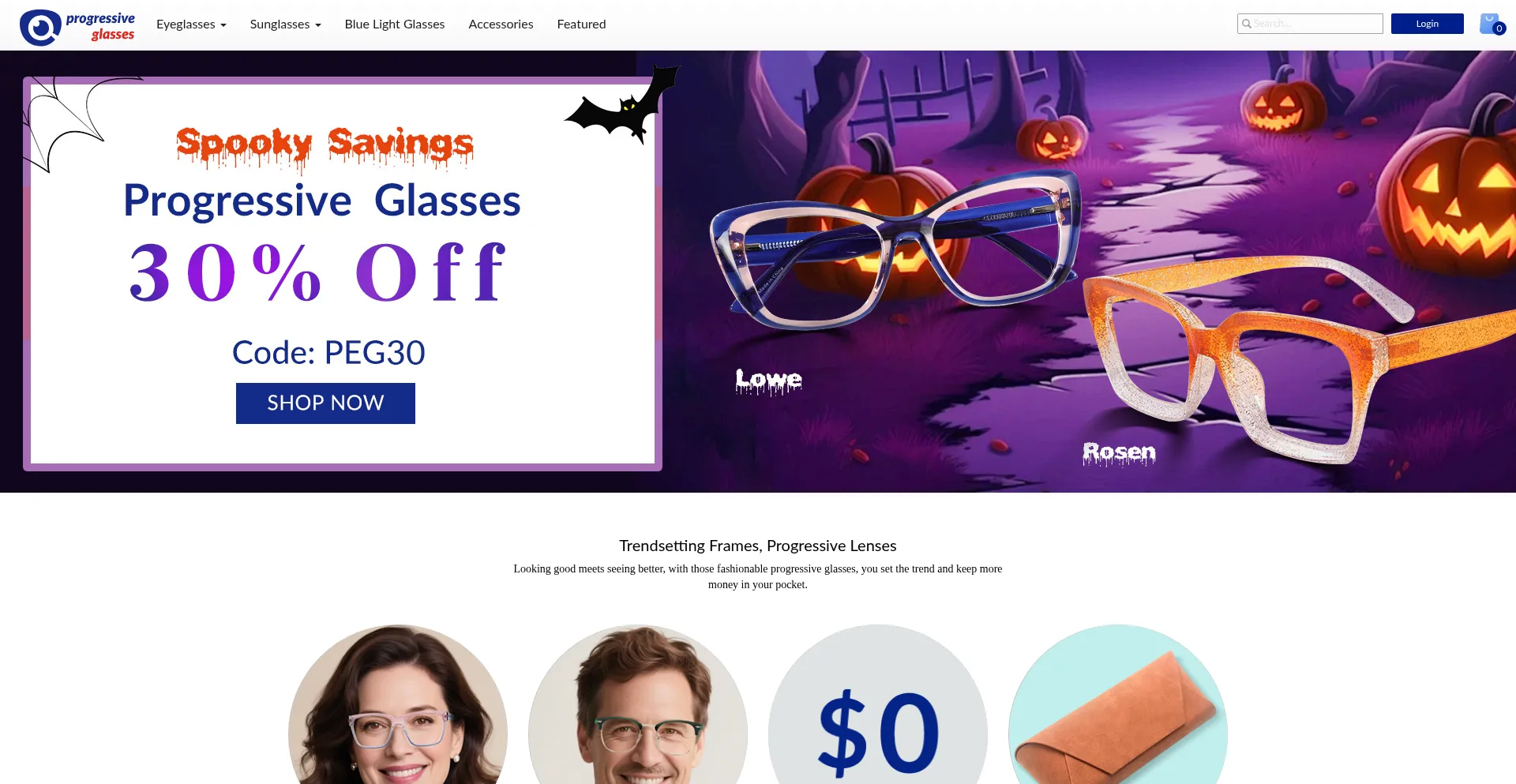The width and height of the screenshot is (1516, 784).
Task: Open Blue Light Glasses page
Action: (x=395, y=24)
